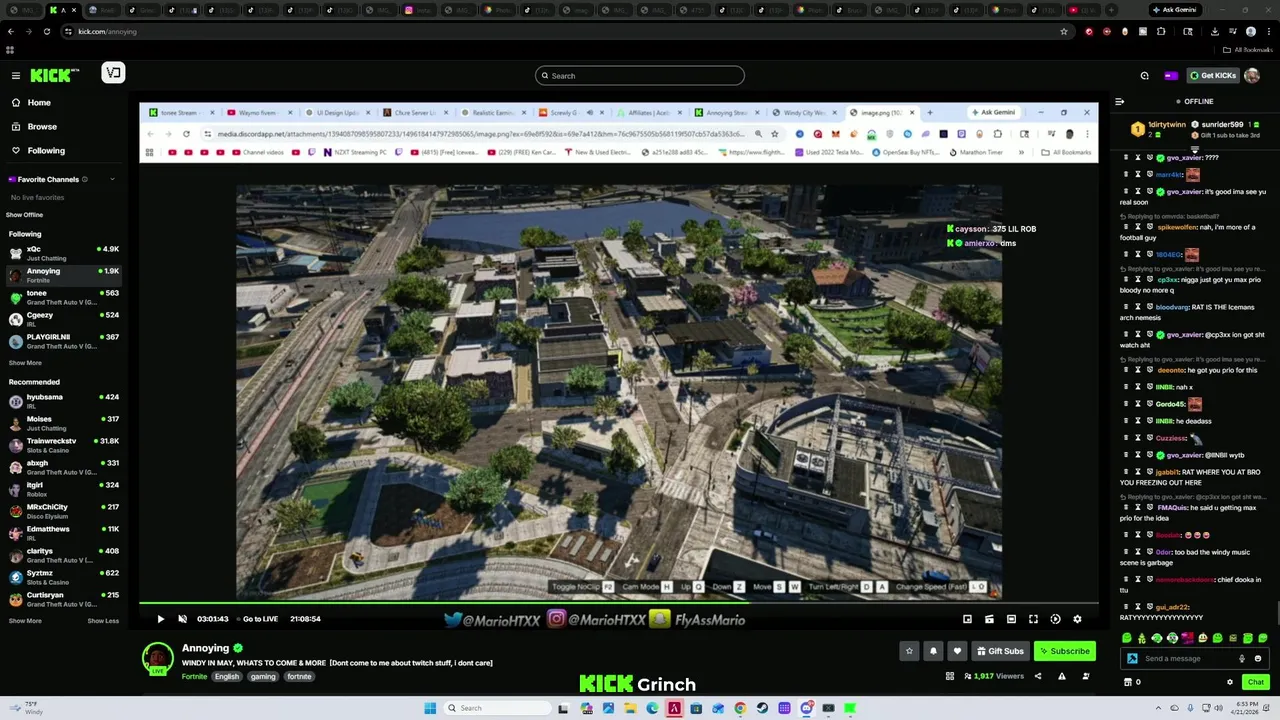The height and width of the screenshot is (720, 1280).
Task: Open MRxChiCity recommended channel
Action: (x=64, y=511)
